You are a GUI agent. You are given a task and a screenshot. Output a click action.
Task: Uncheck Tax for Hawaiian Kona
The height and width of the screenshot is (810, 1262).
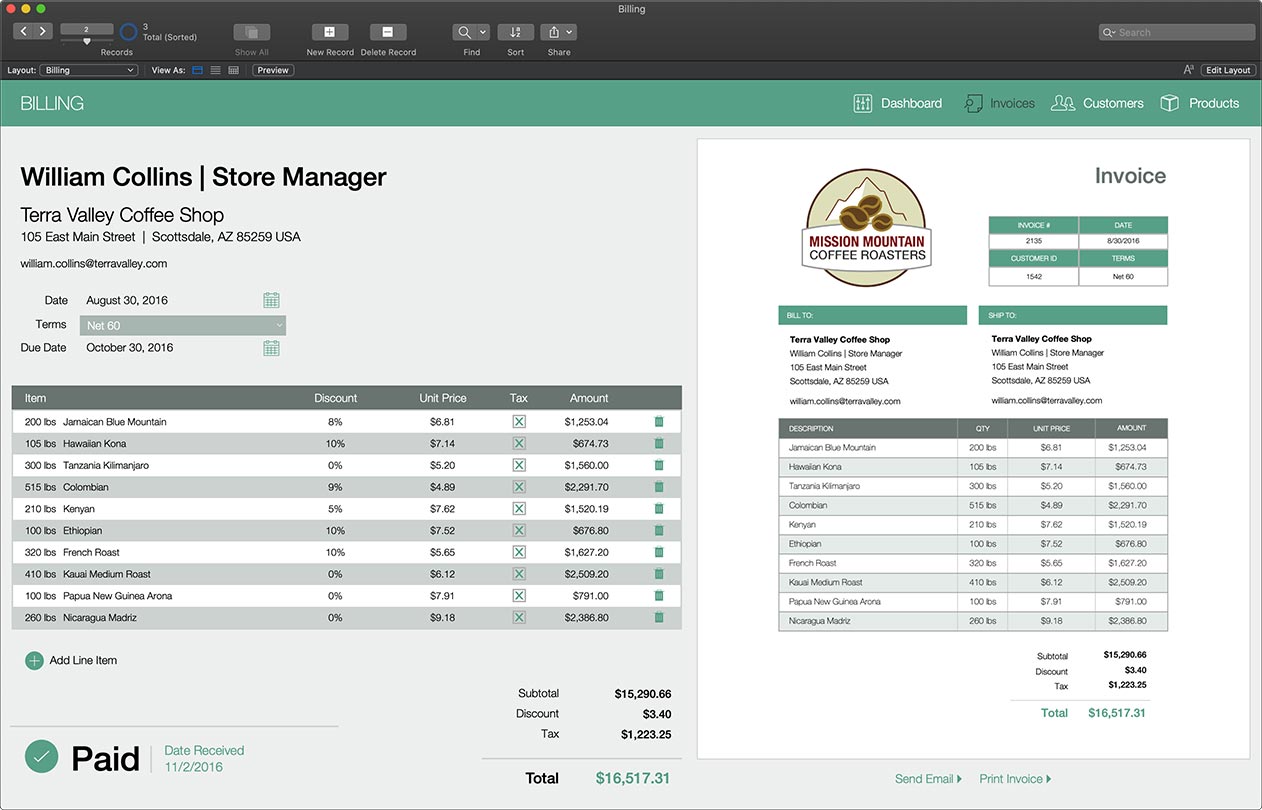tap(519, 444)
